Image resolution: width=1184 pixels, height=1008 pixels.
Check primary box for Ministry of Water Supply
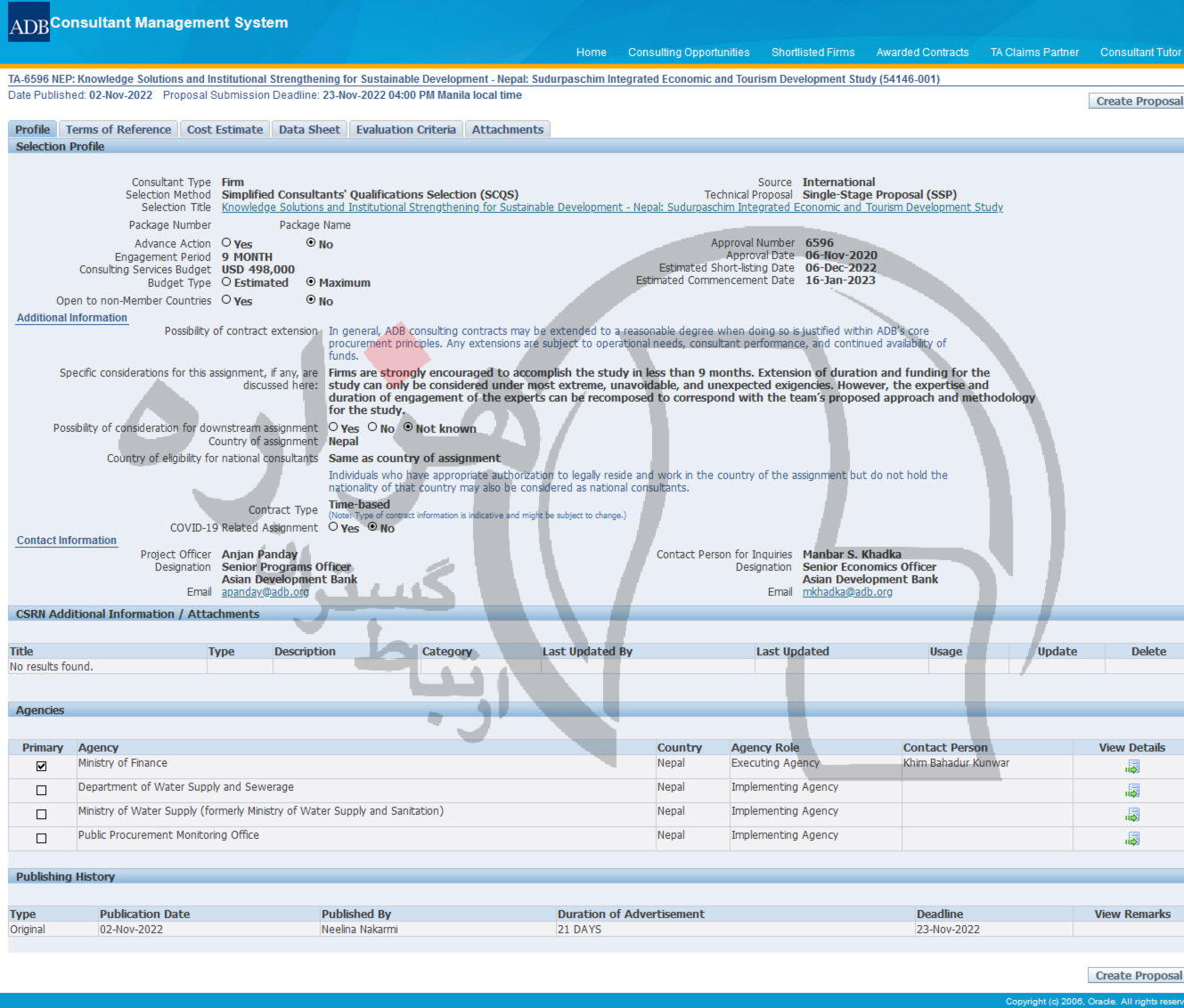41,814
